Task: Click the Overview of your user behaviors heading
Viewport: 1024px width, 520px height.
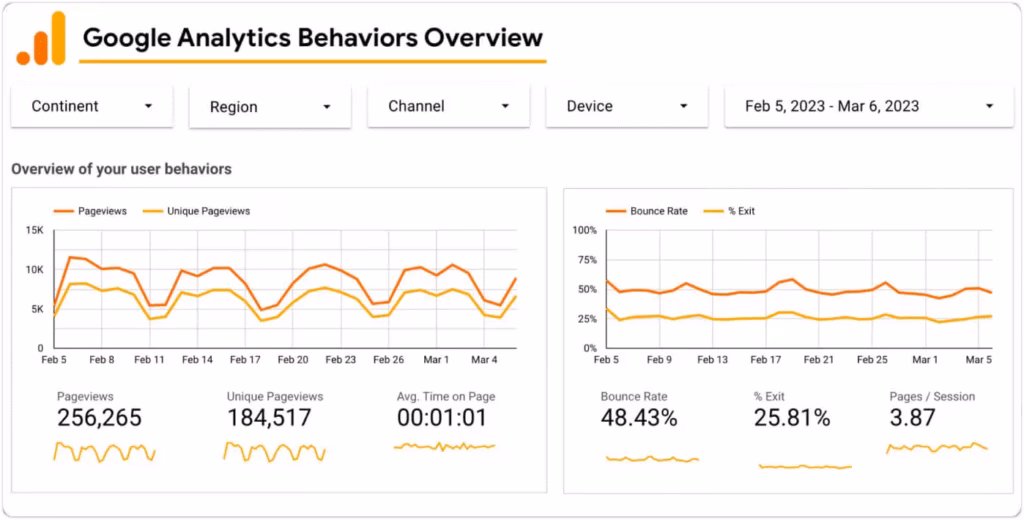Action: [121, 169]
